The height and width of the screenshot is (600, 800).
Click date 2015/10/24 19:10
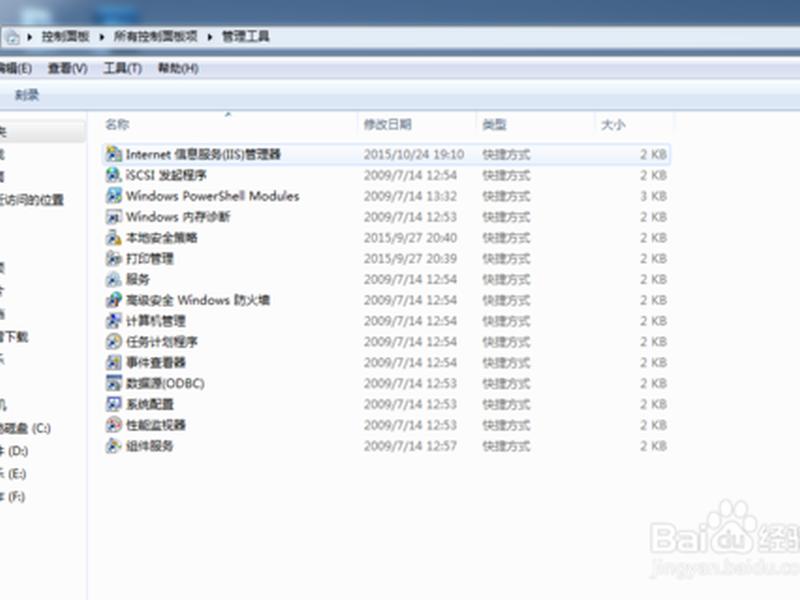click(414, 154)
